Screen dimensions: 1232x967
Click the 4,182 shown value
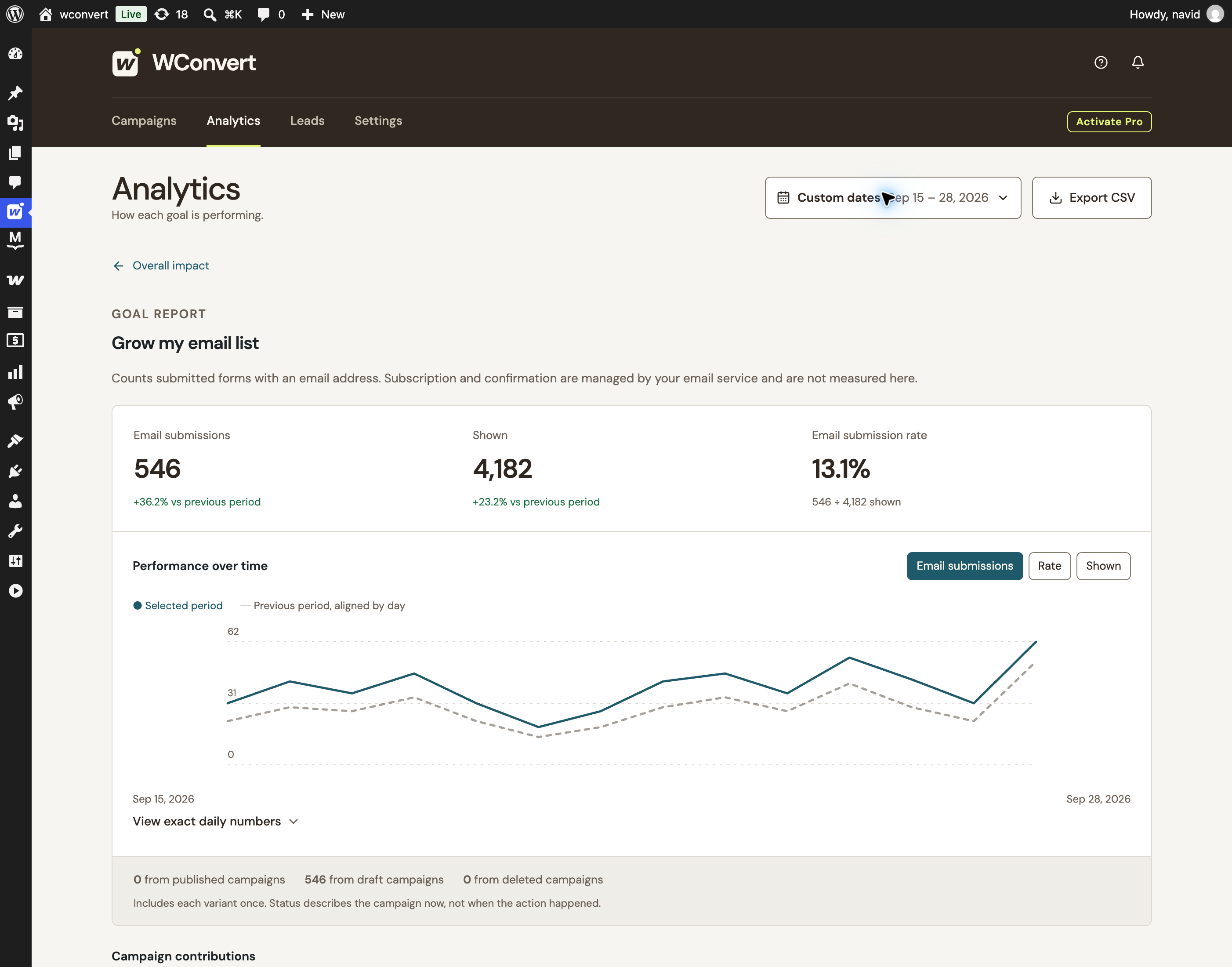point(503,468)
